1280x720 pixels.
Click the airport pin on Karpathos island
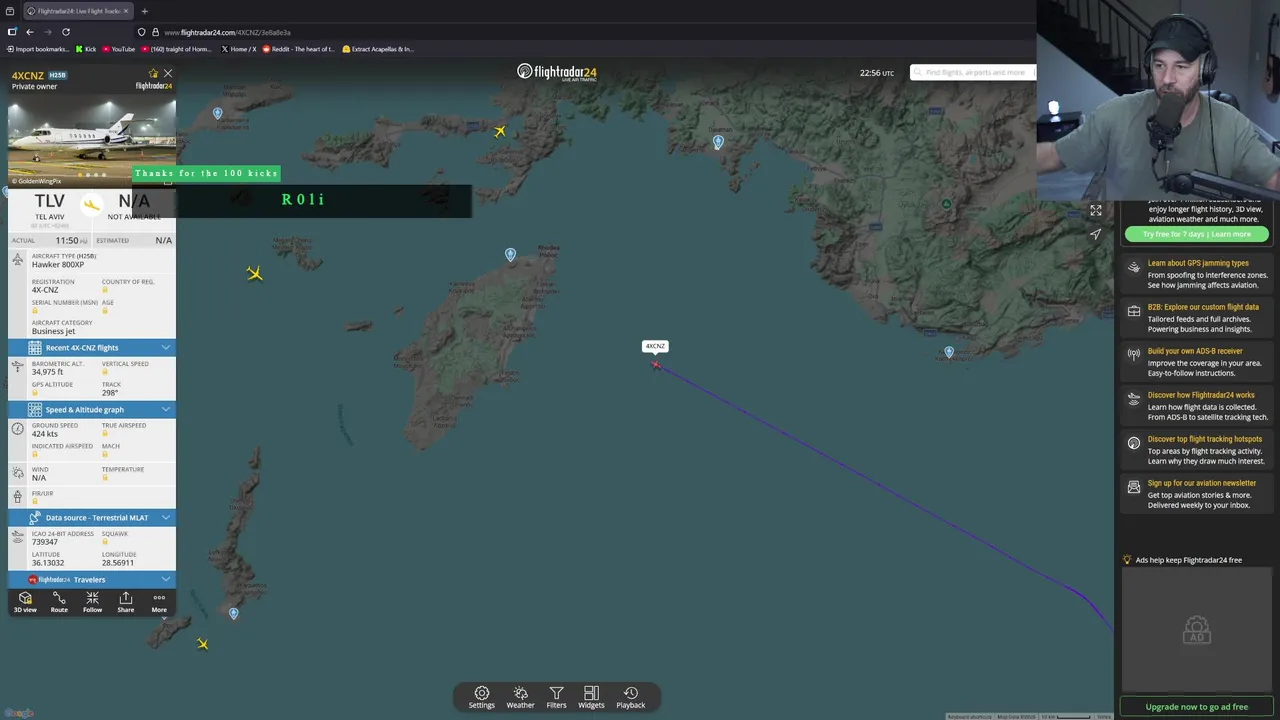point(234,613)
